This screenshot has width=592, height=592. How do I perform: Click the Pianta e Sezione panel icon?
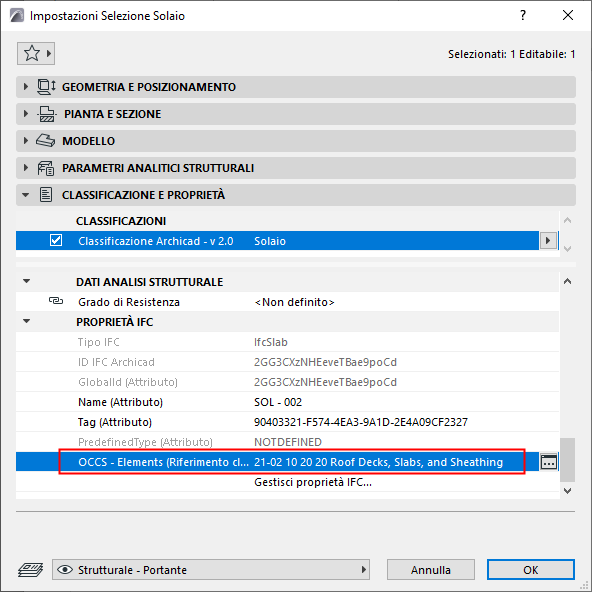coord(47,114)
